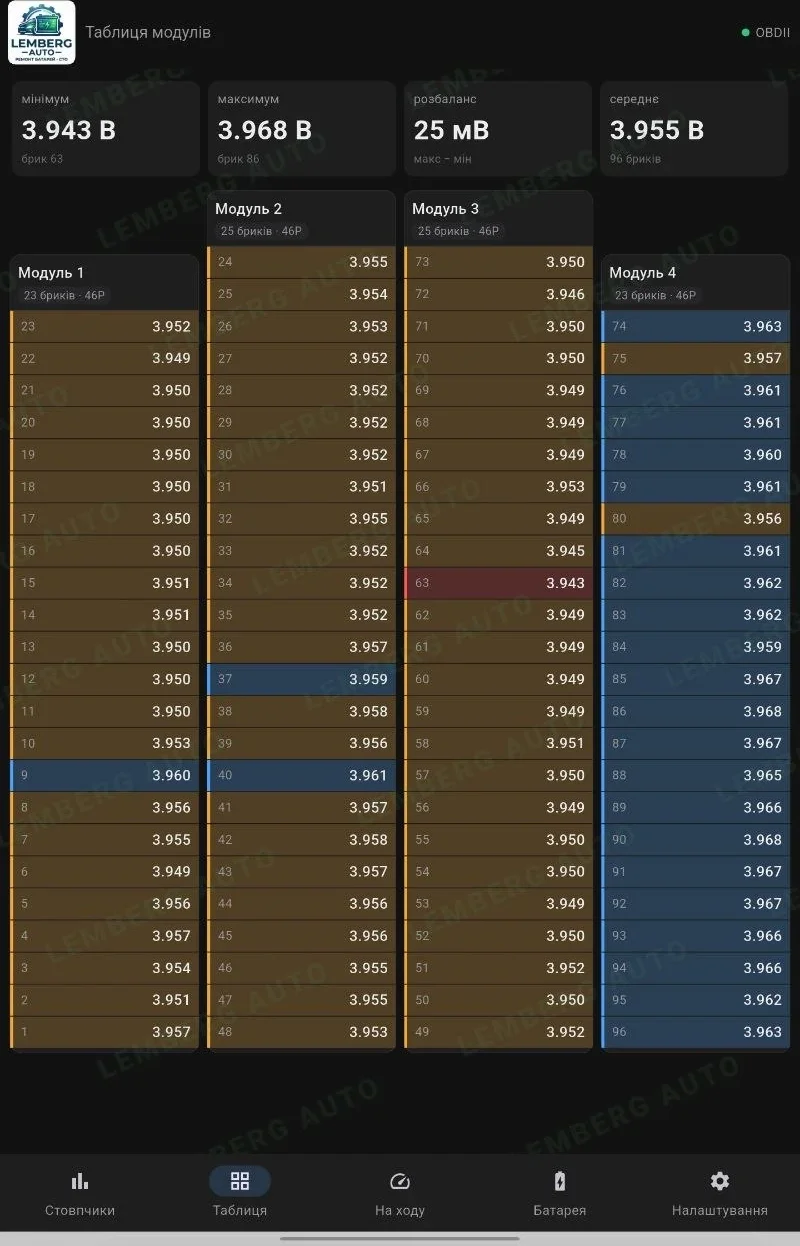This screenshot has width=800, height=1246.
Task: Select red brick 63 row with 3.943
Action: coord(498,583)
